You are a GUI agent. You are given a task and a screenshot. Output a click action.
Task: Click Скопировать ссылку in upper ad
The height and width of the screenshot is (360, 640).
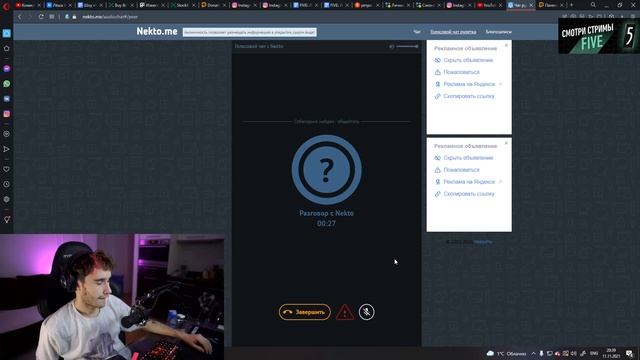click(x=469, y=96)
